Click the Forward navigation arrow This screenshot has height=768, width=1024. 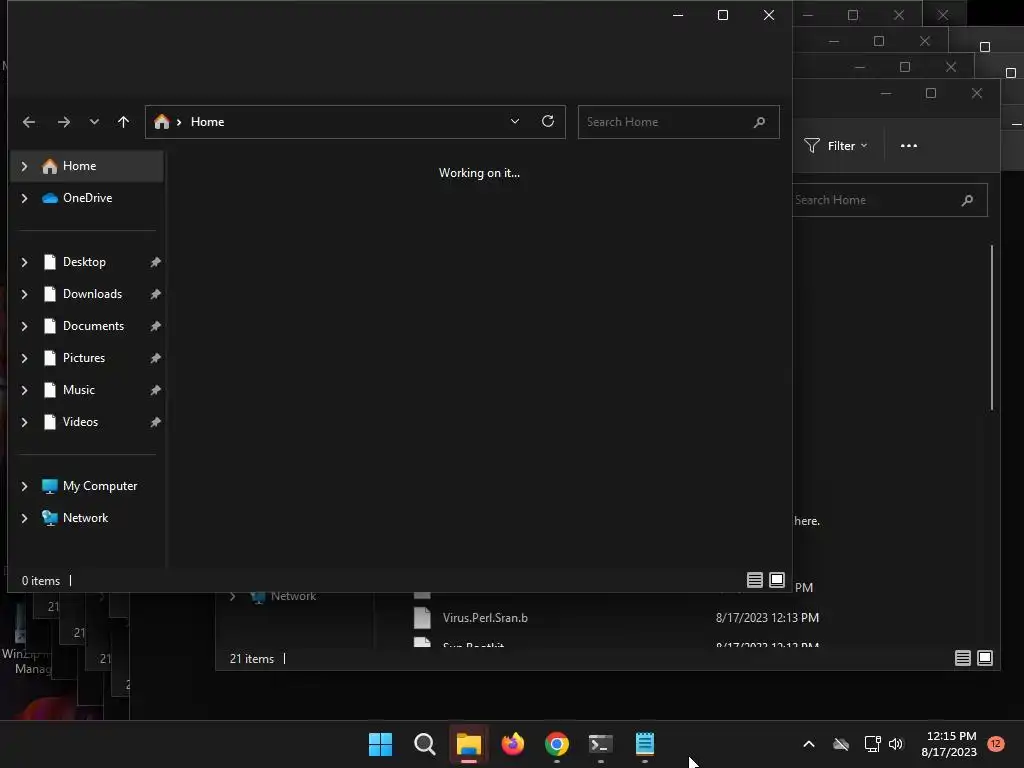tap(63, 122)
